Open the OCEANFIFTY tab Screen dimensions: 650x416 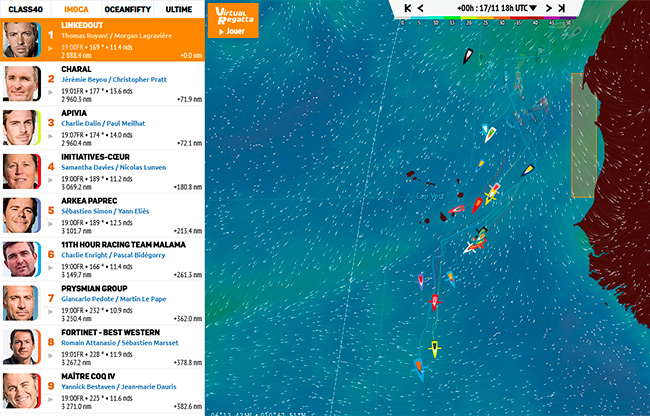click(128, 9)
